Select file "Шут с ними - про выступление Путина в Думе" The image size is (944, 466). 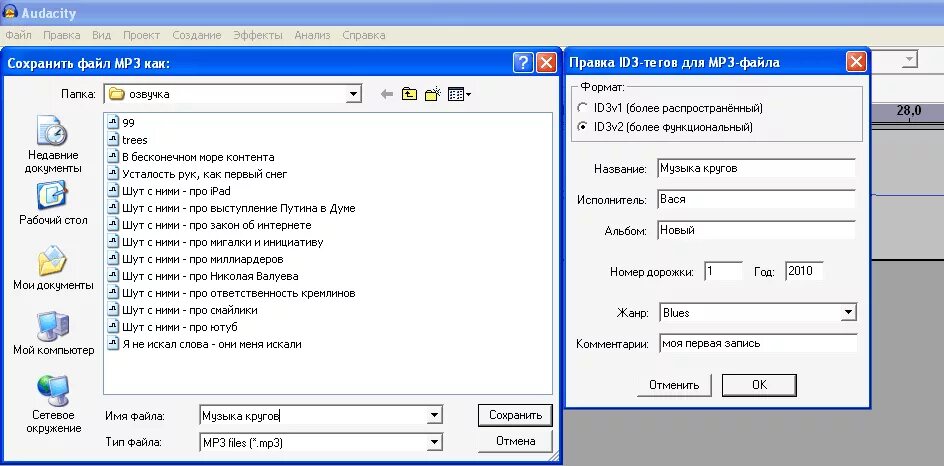pyautogui.click(x=232, y=208)
